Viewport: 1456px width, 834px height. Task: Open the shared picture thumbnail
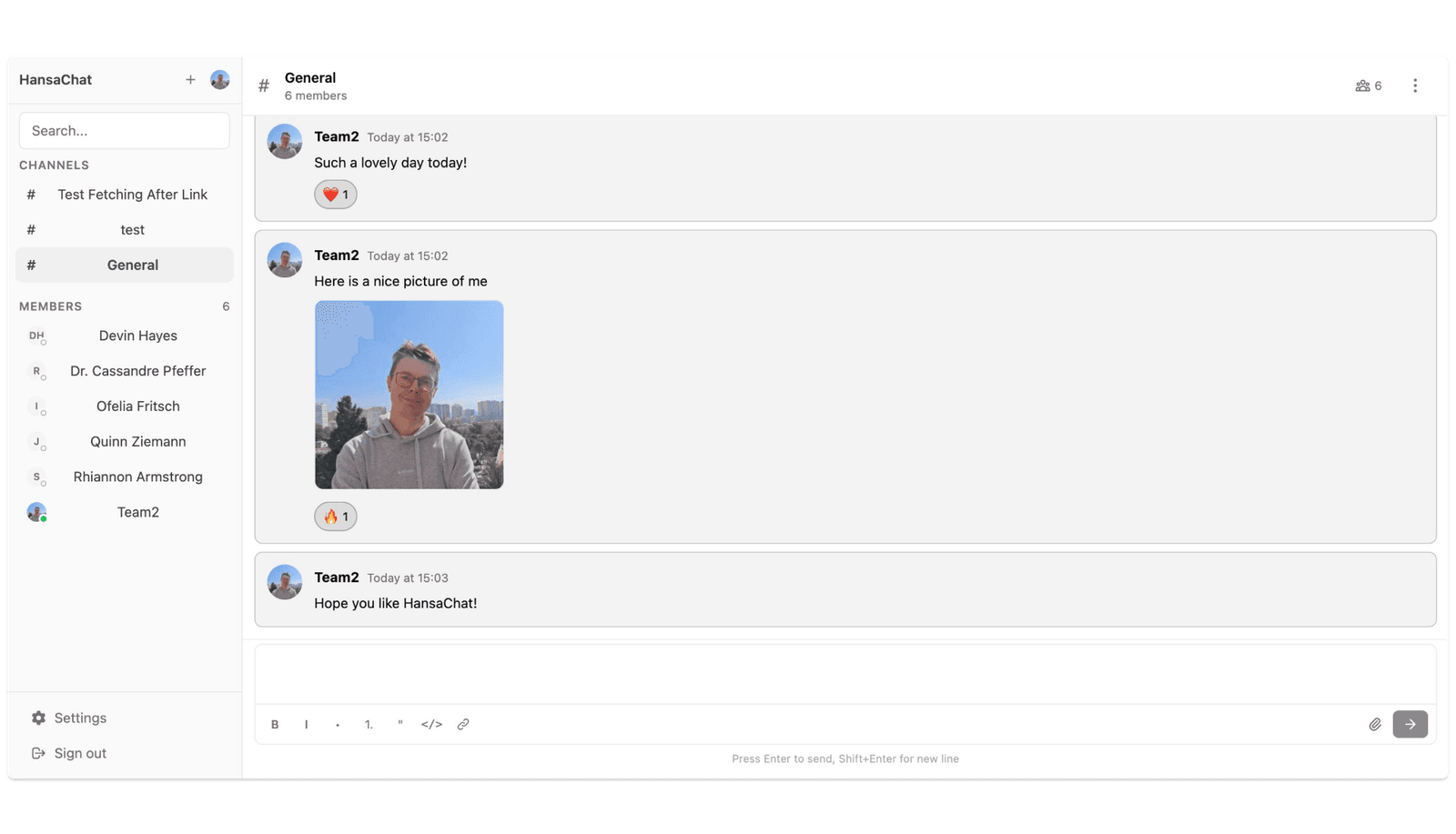(409, 395)
